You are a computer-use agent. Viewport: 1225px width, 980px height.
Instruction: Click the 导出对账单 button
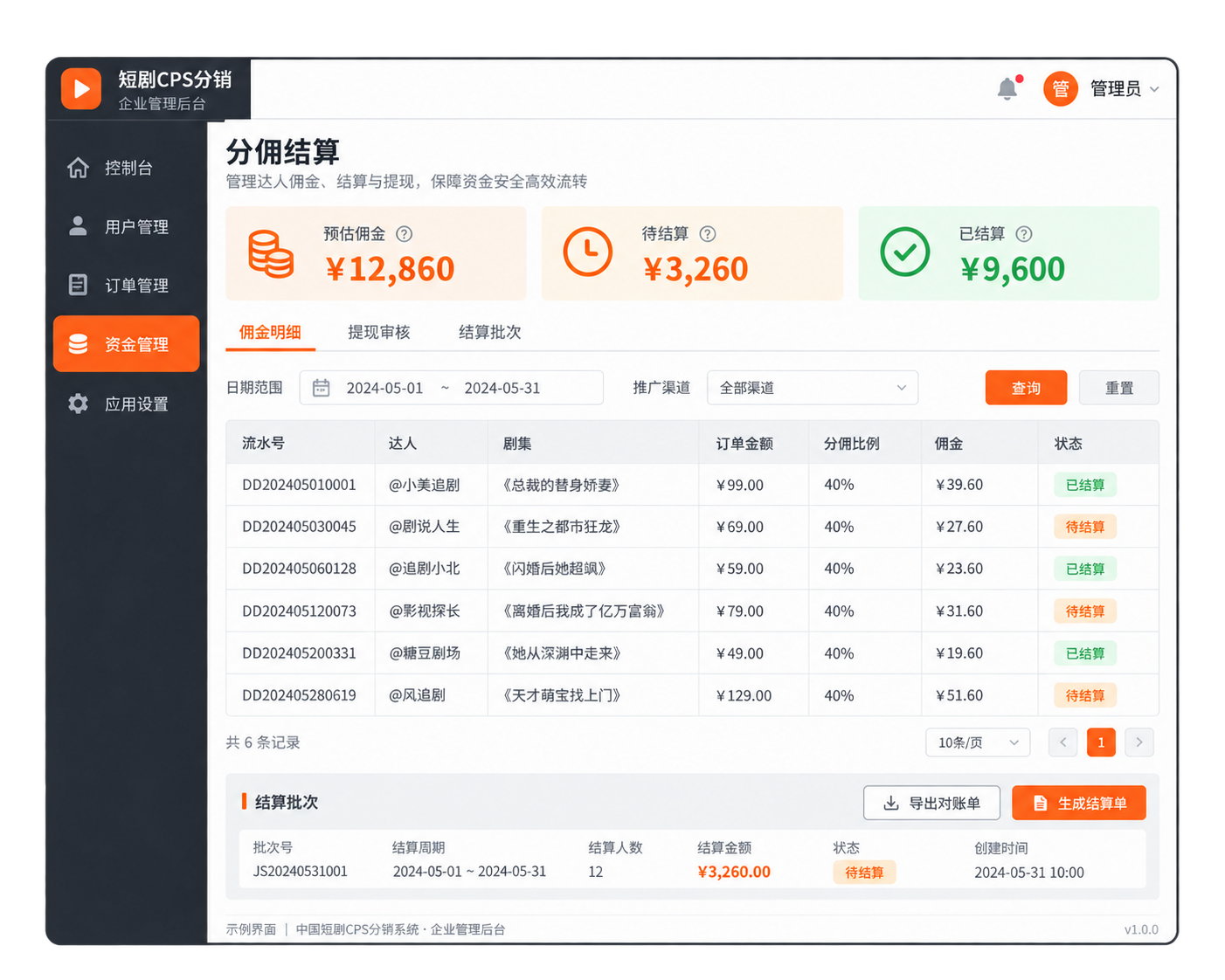pyautogui.click(x=931, y=803)
